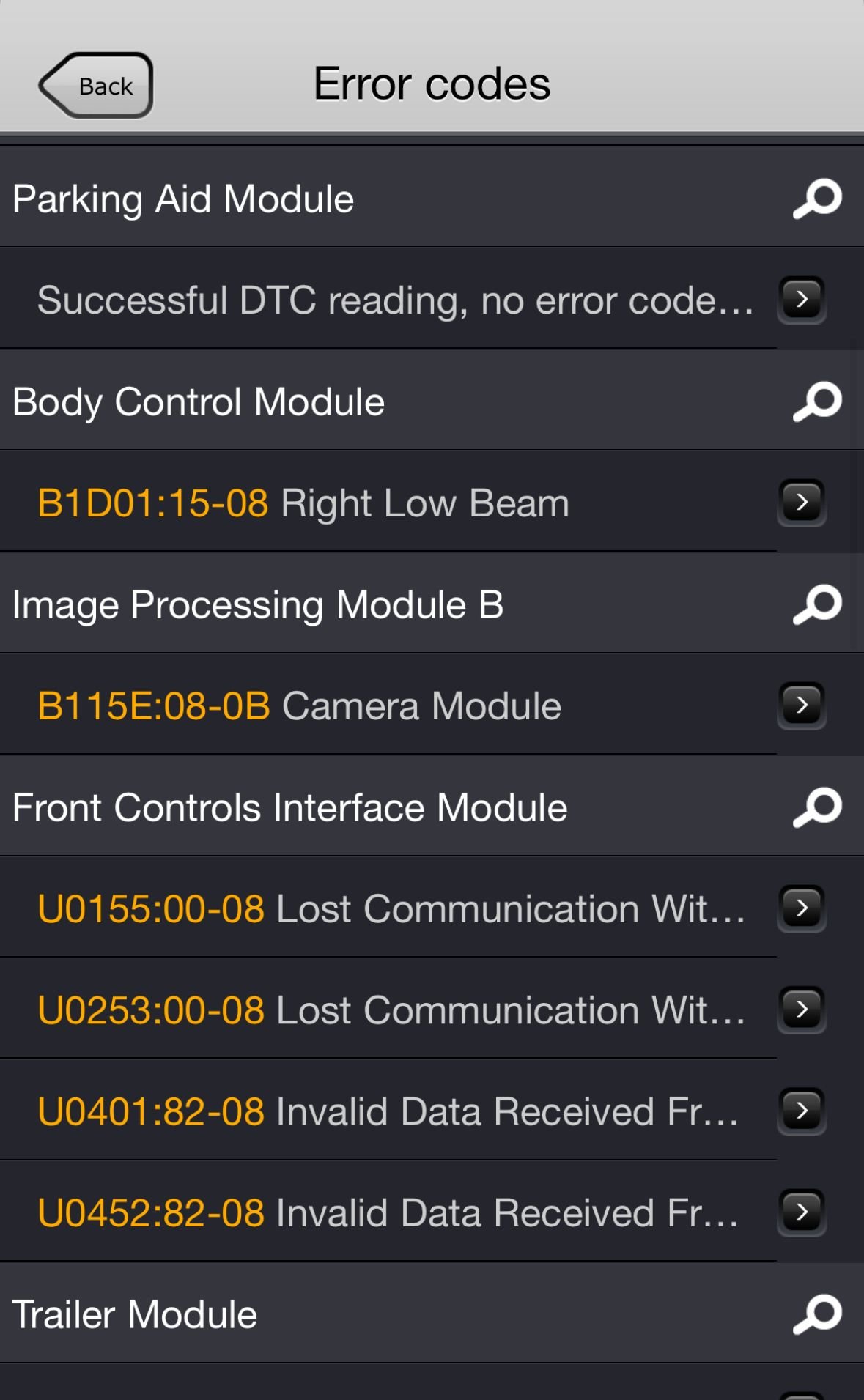Tap the Body Control Module magnifier icon
The width and height of the screenshot is (864, 1400).
point(817,401)
